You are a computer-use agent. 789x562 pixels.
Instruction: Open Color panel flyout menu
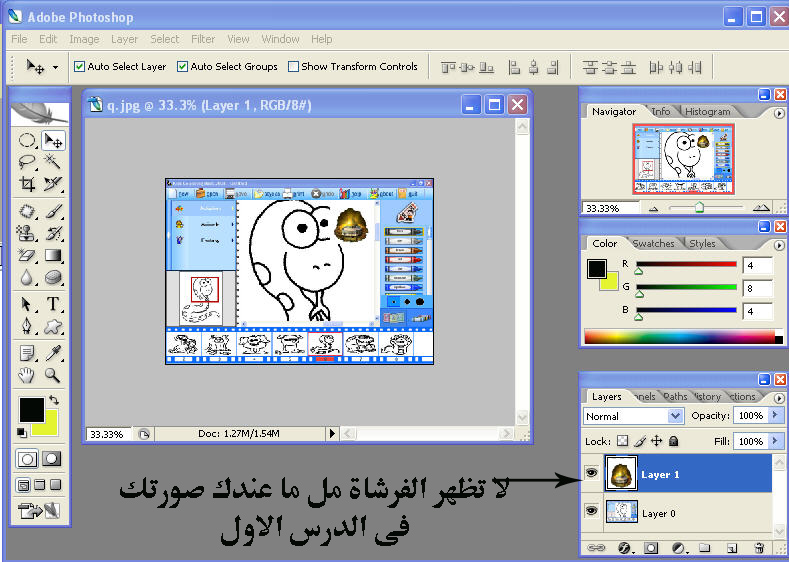(x=779, y=246)
